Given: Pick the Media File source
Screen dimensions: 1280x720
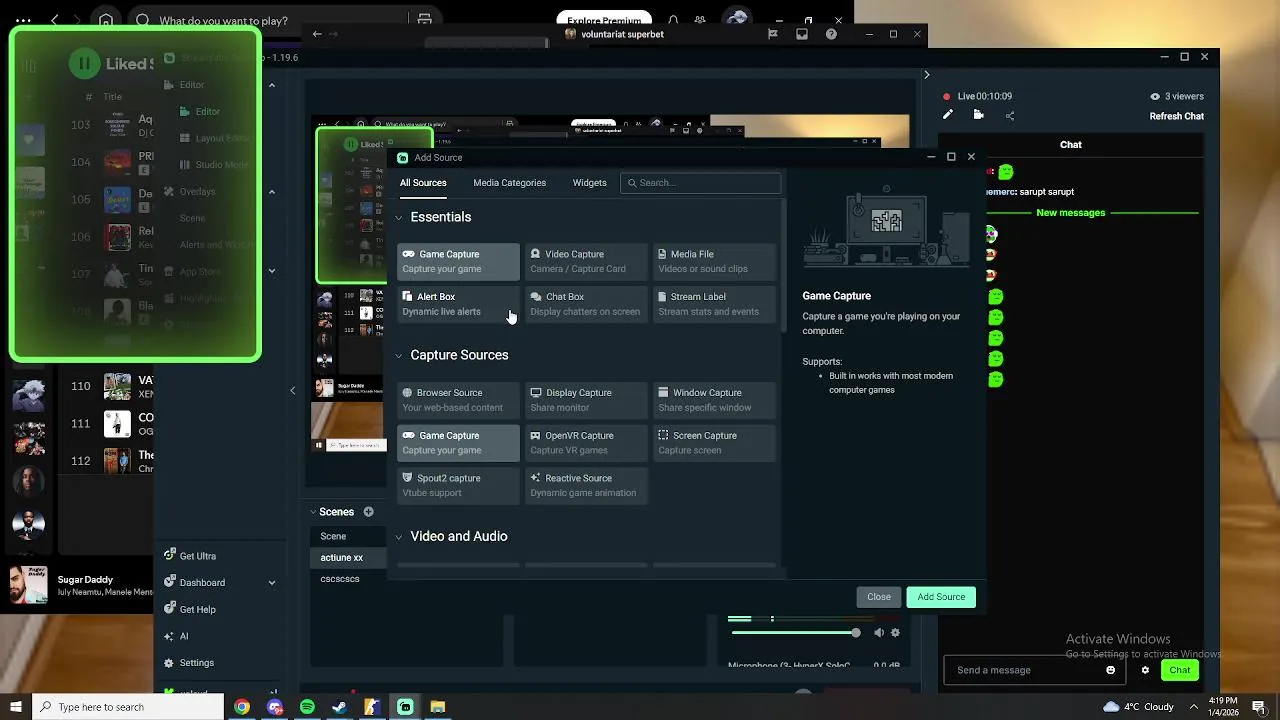Looking at the screenshot, I should coord(714,261).
